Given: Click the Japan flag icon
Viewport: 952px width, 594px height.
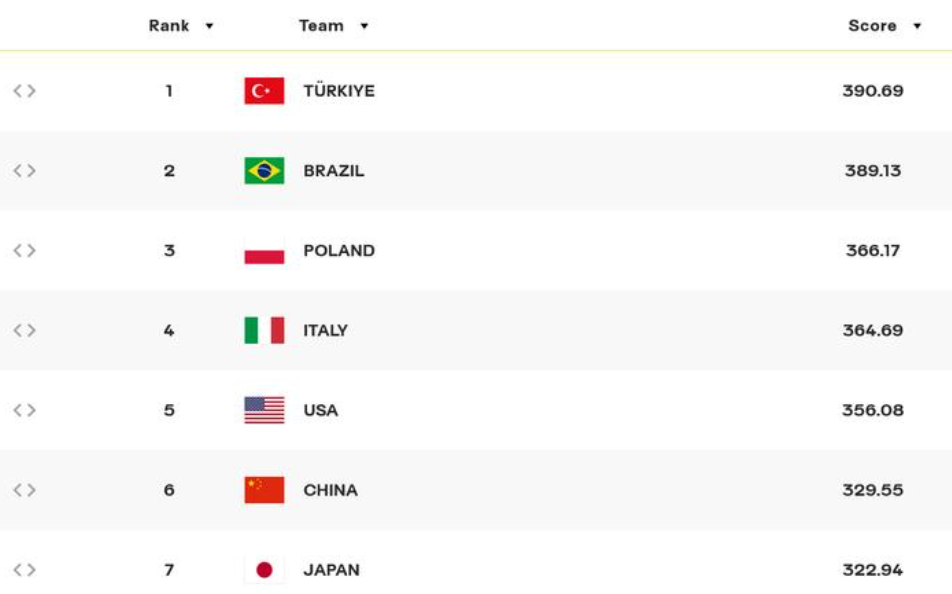Looking at the screenshot, I should (264, 570).
